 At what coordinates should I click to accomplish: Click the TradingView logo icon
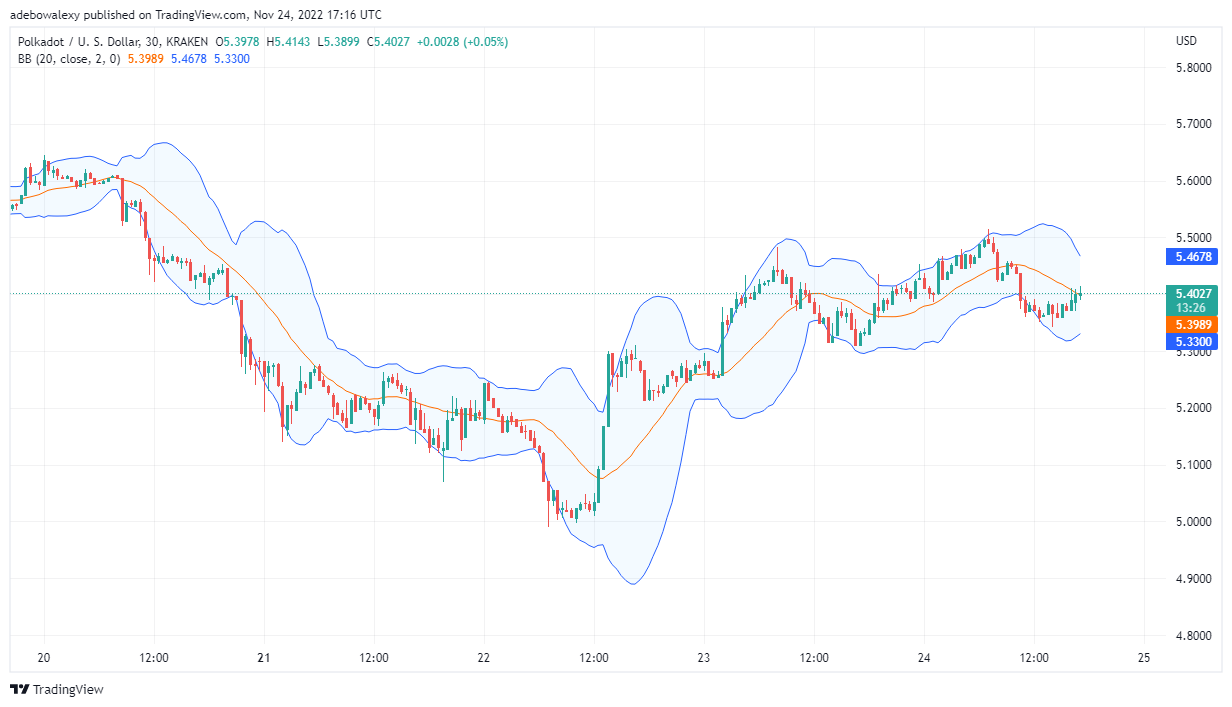coord(21,689)
